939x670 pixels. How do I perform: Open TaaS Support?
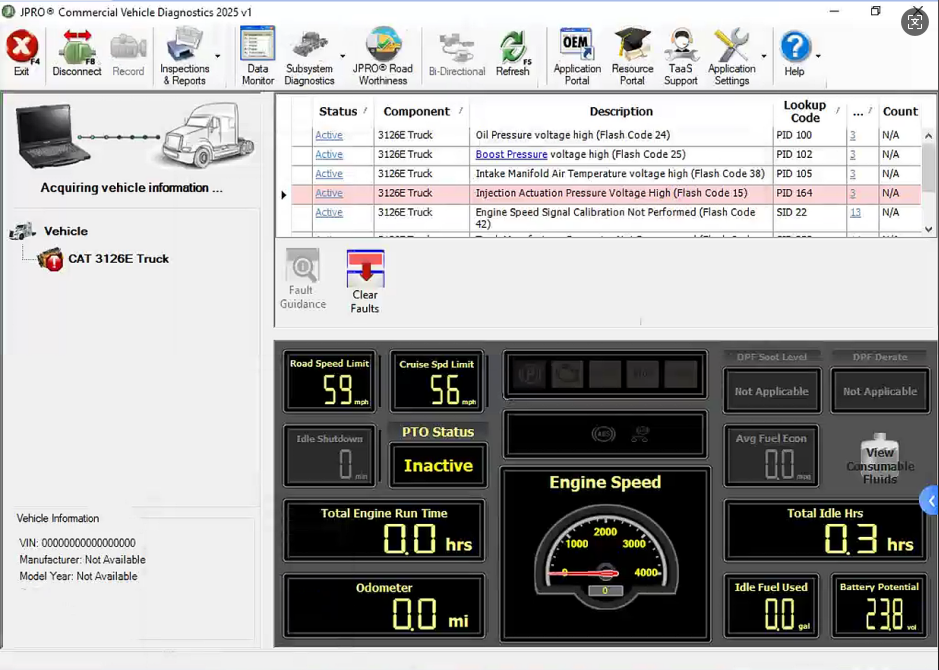click(x=680, y=56)
